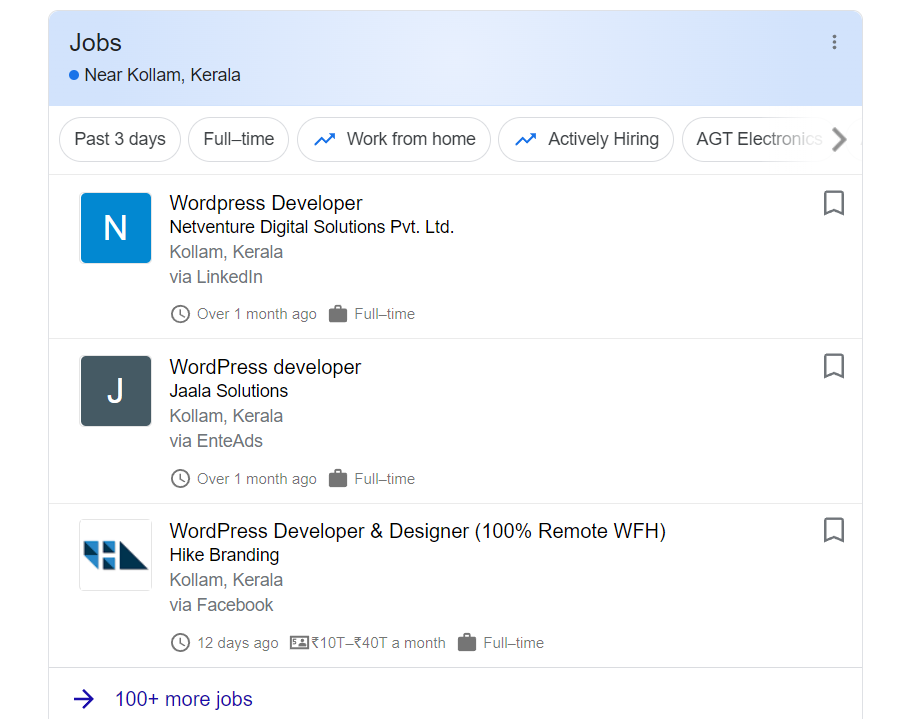Screen dimensions: 906x719
Task: Apply the 'Past 3 days' filter
Action: (120, 139)
